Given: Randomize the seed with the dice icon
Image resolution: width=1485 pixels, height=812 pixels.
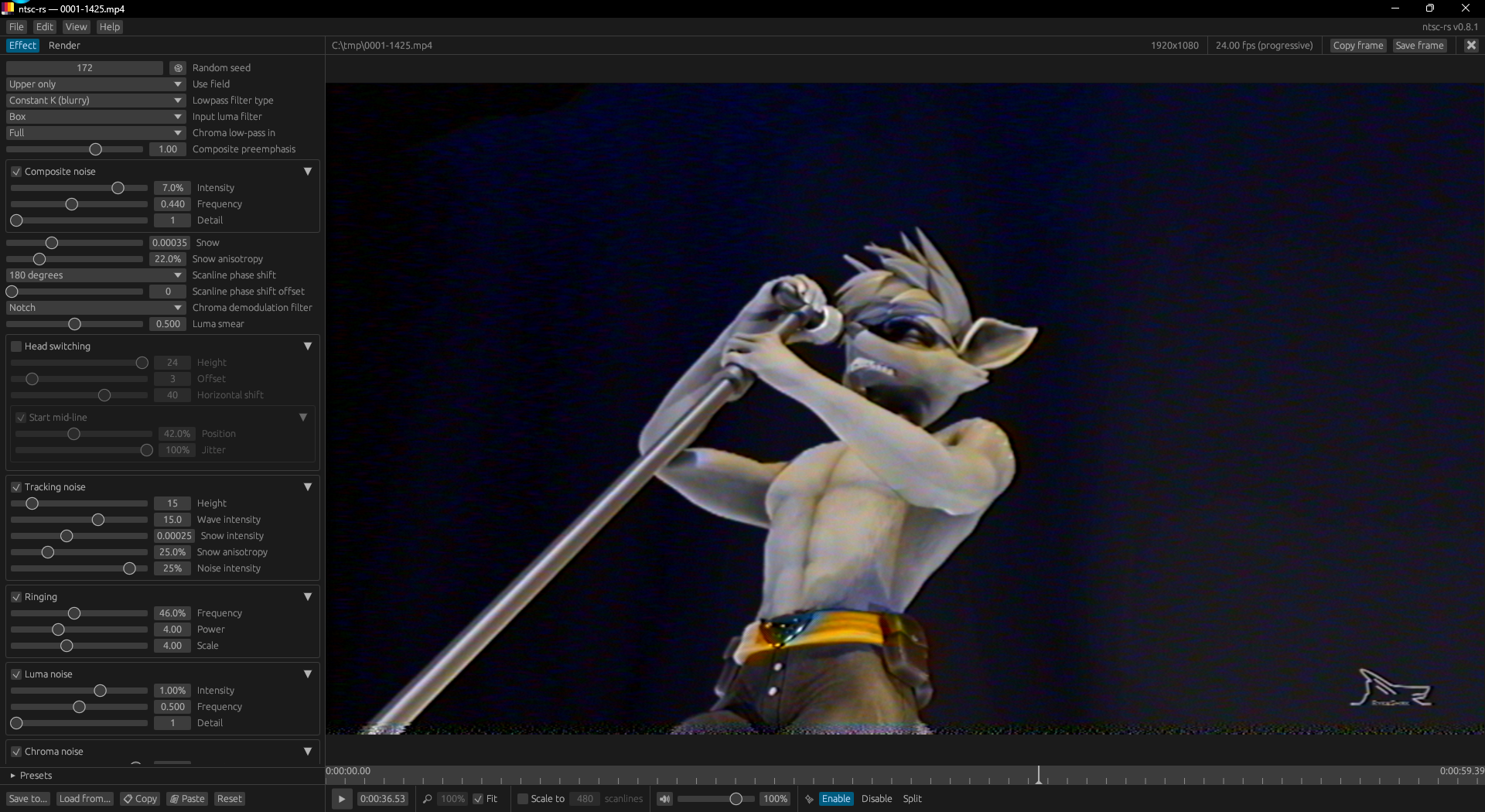Looking at the screenshot, I should [178, 68].
